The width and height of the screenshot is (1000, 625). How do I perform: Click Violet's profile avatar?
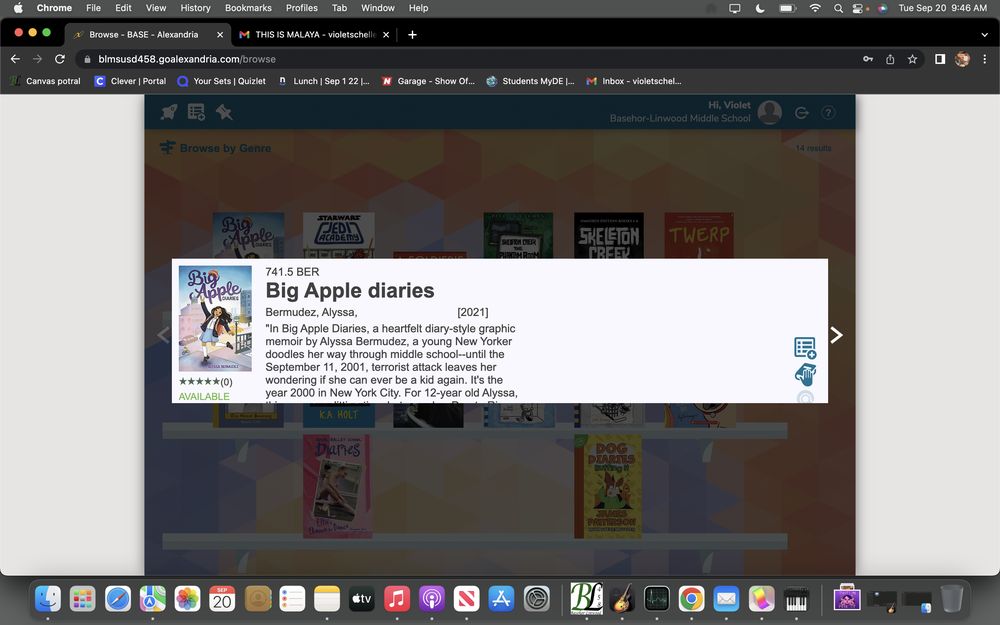(769, 112)
